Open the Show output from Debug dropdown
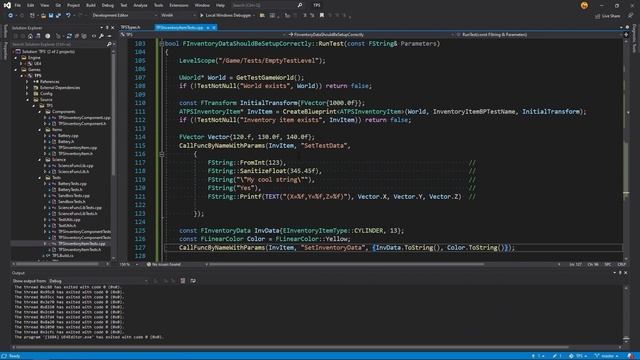640x360 pixels. (x=98, y=281)
